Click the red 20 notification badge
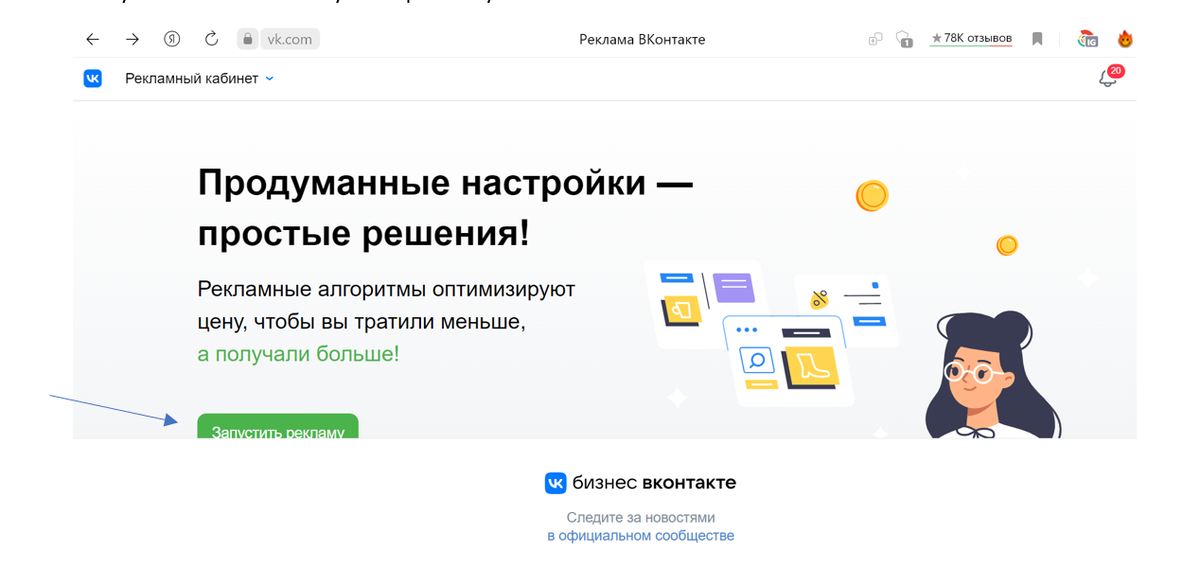The height and width of the screenshot is (587, 1200). point(1116,70)
